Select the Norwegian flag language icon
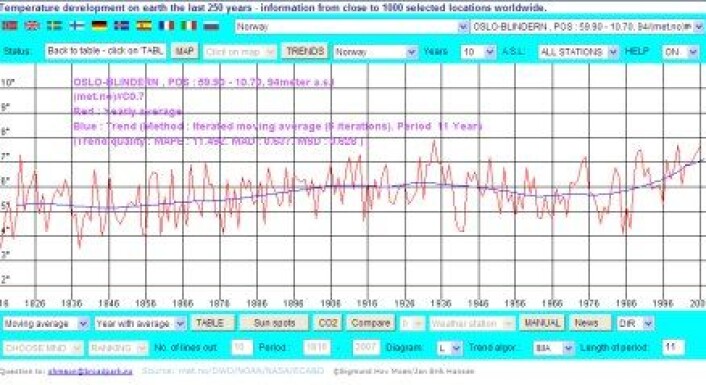The width and height of the screenshot is (706, 385). click(9, 26)
